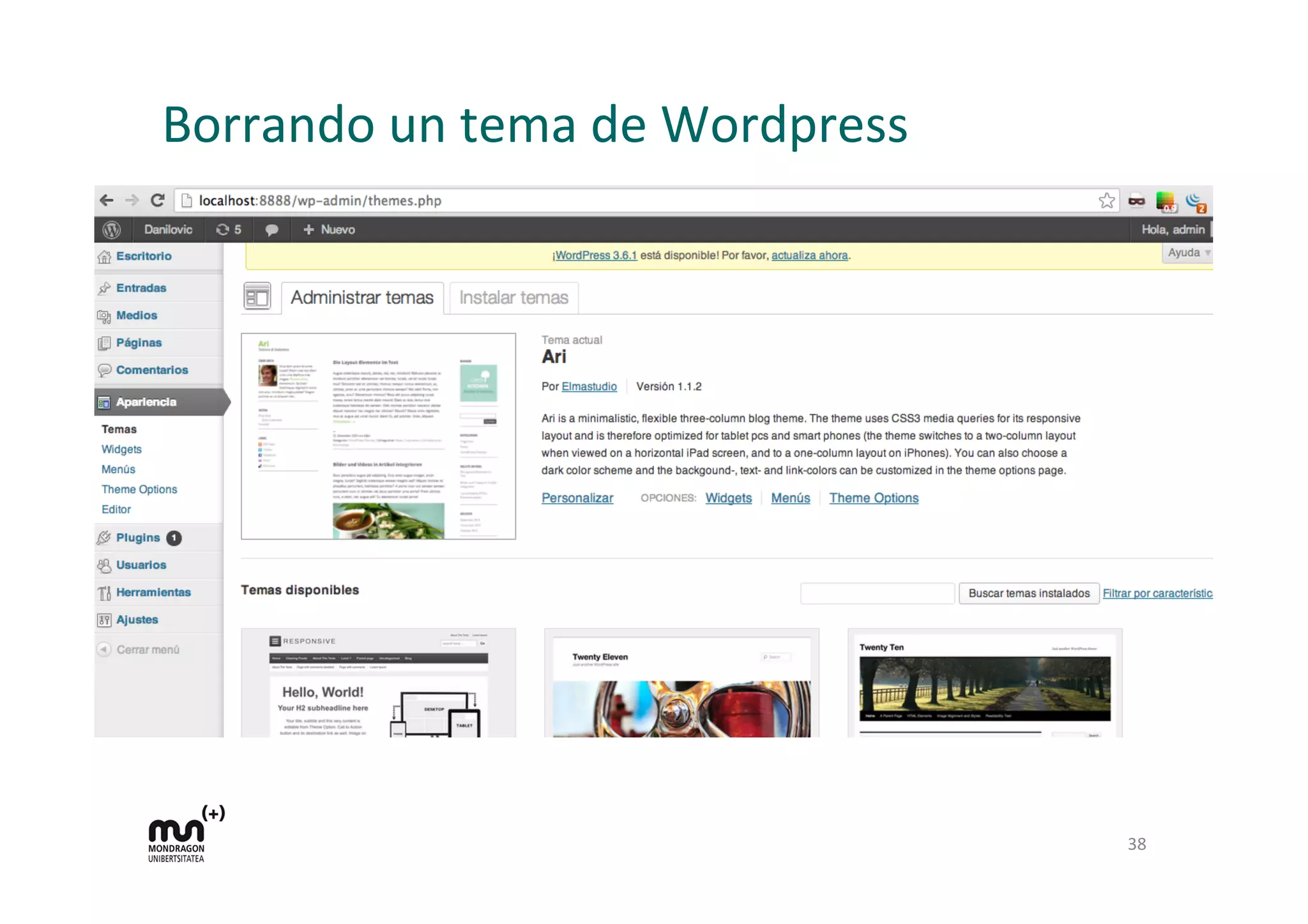Click the Filtrar por característica link

1157,593
